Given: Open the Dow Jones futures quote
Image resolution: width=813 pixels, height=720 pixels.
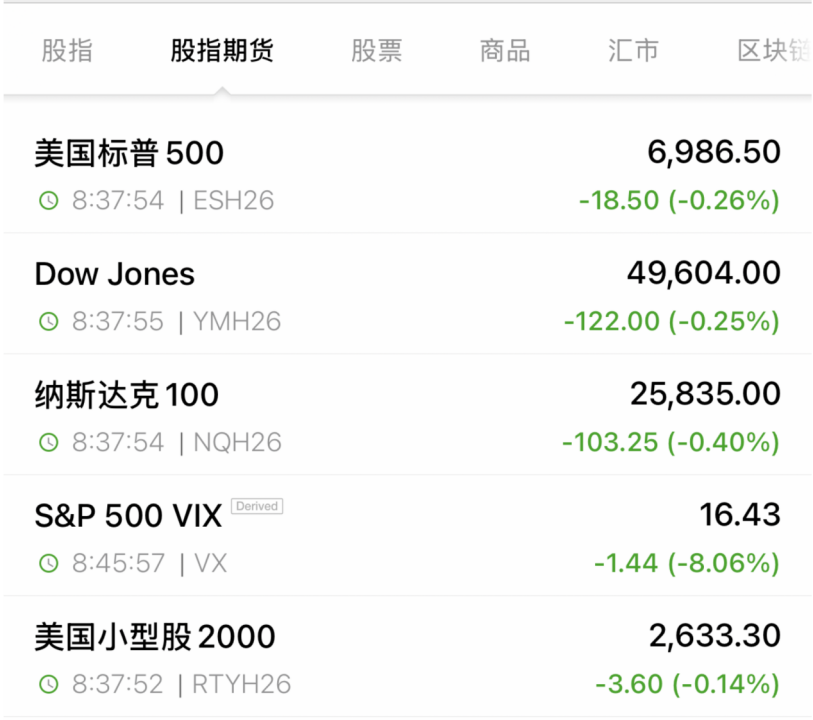Looking at the screenshot, I should [115, 274].
